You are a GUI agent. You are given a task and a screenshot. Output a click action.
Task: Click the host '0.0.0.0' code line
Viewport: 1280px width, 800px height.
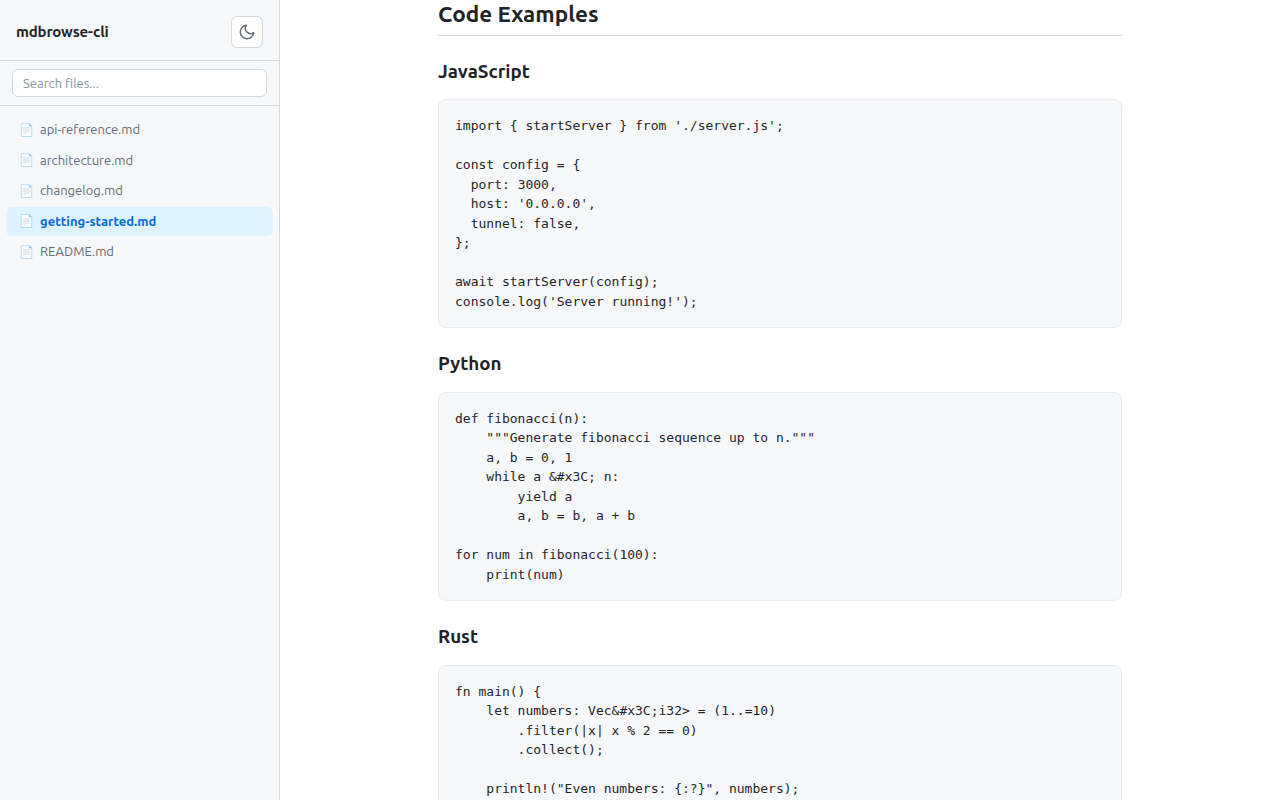533,204
